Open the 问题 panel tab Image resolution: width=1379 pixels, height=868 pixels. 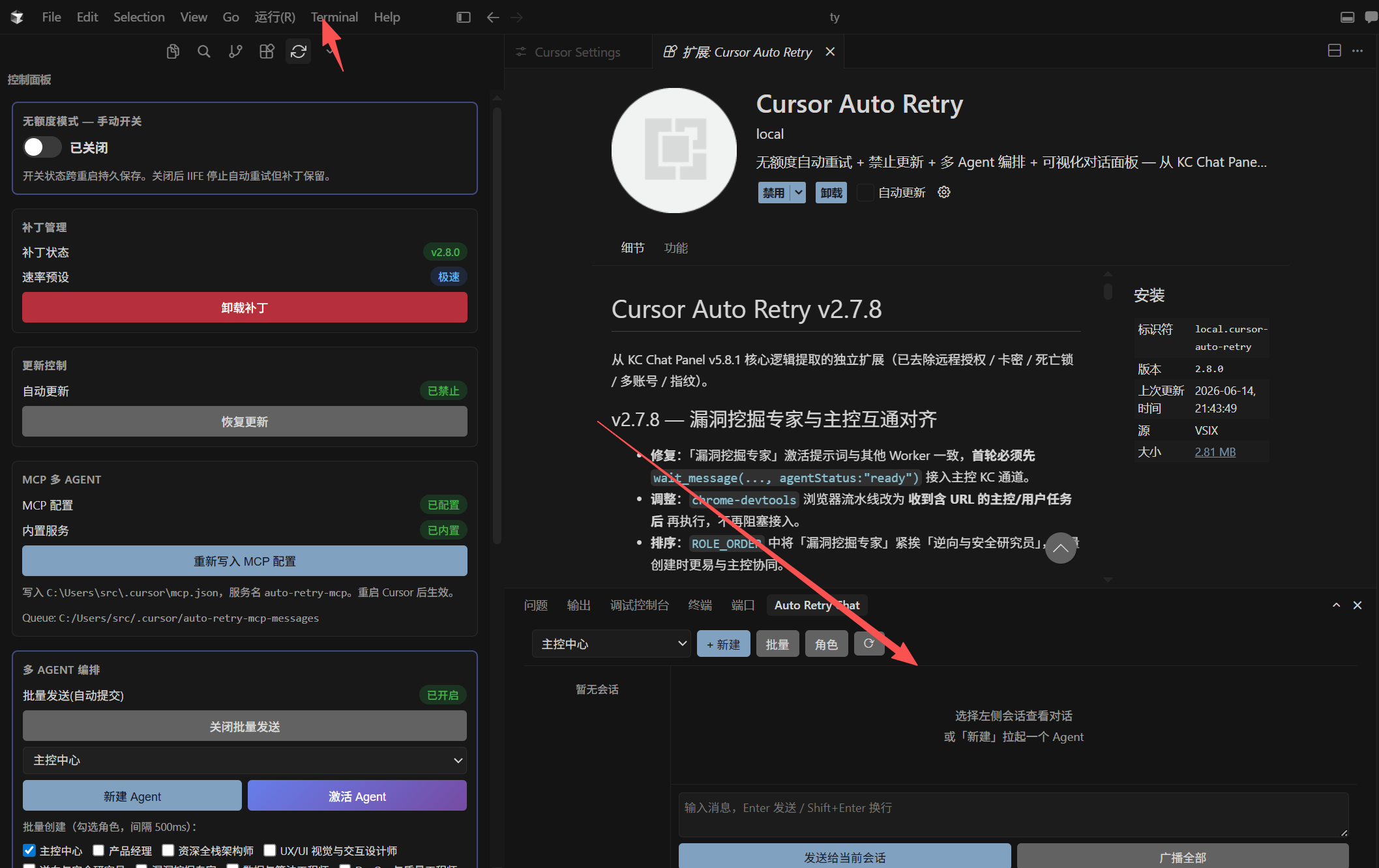(536, 605)
